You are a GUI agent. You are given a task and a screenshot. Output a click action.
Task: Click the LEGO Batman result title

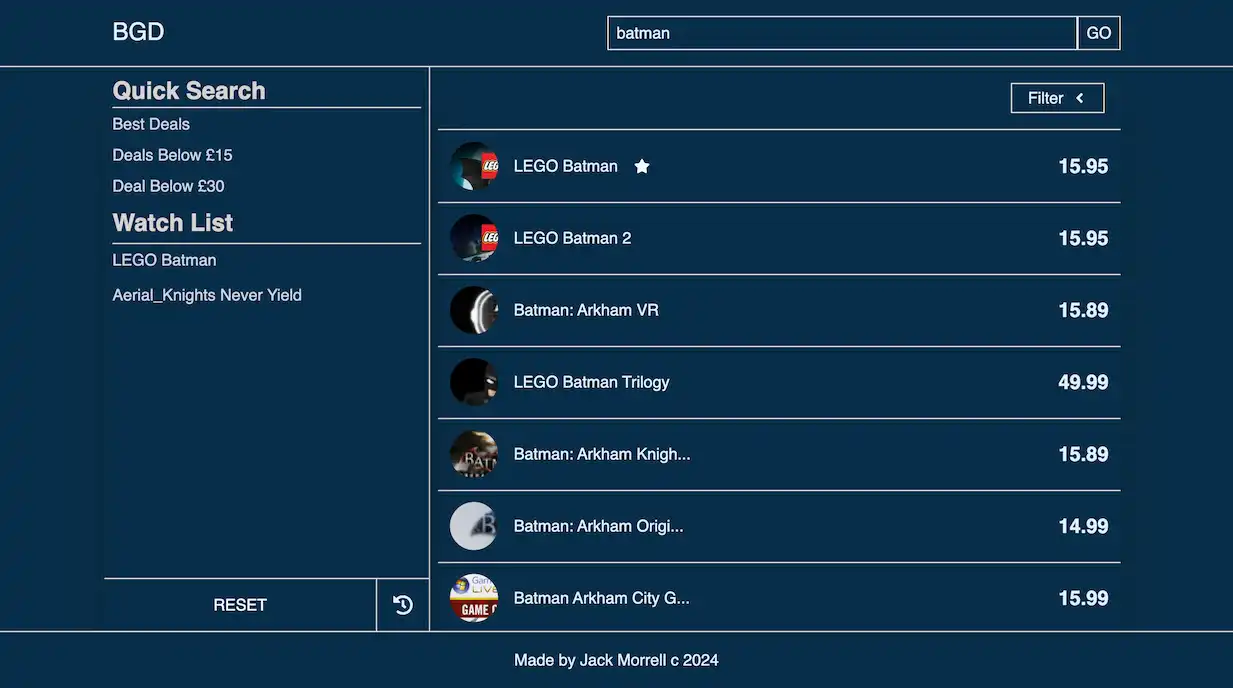click(566, 166)
